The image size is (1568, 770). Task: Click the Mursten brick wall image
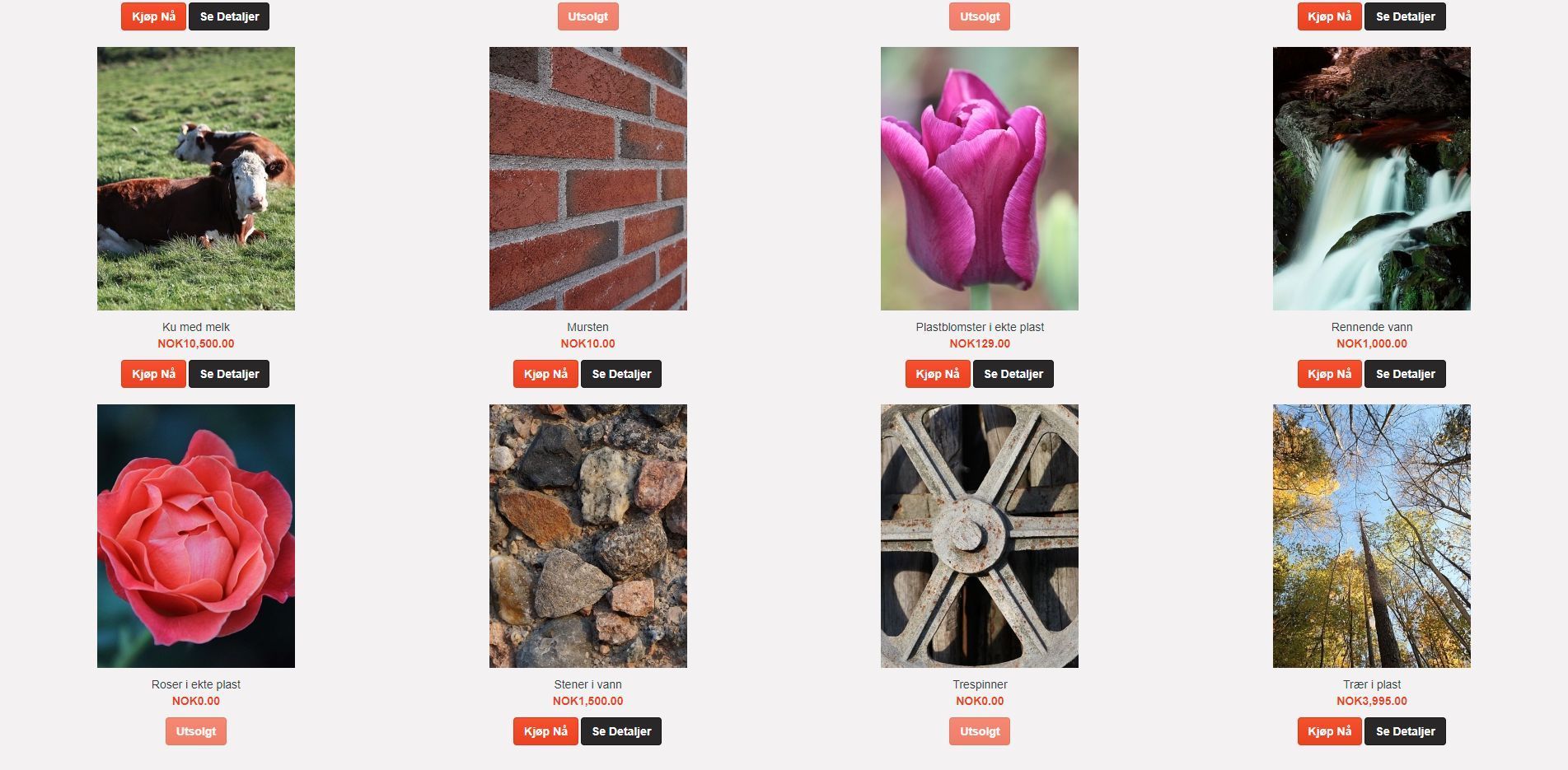coord(588,179)
